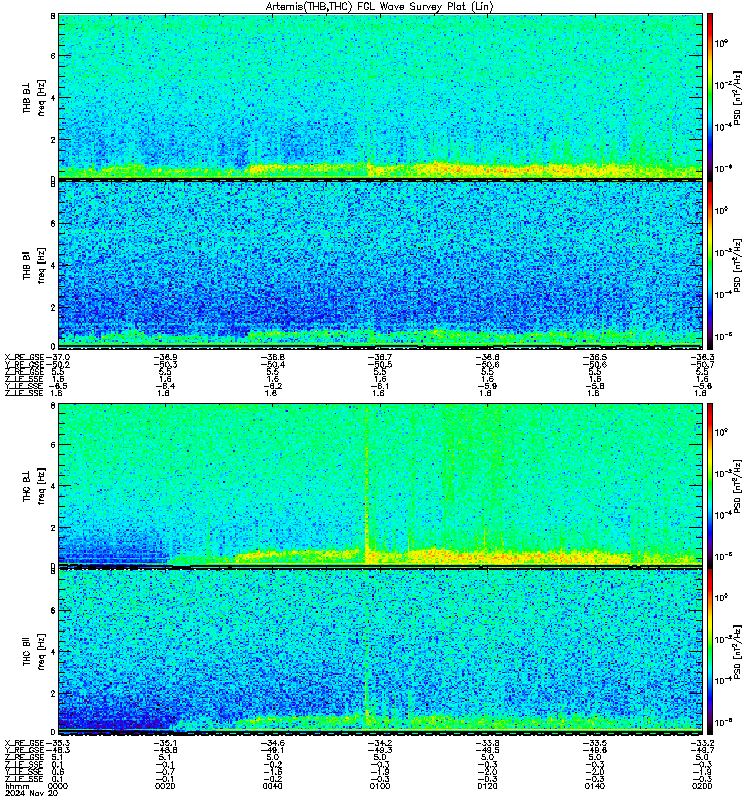Click the color bar beside THC B⊥ panel
This screenshot has width=750, height=800.
[710, 485]
